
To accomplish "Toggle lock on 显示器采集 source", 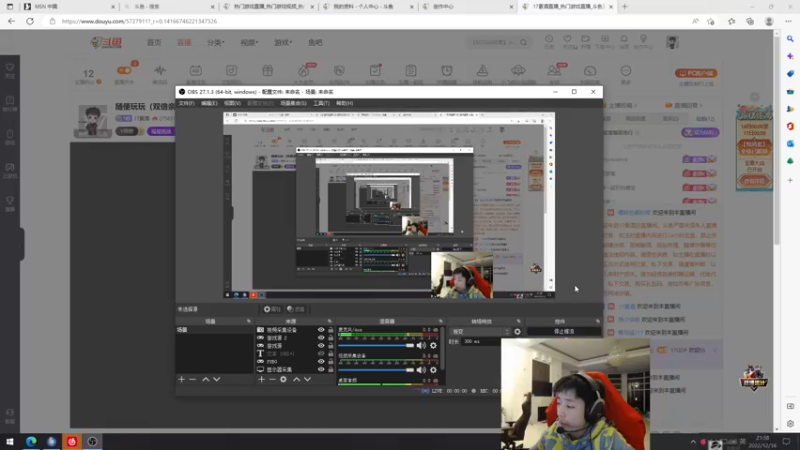I will coord(331,369).
